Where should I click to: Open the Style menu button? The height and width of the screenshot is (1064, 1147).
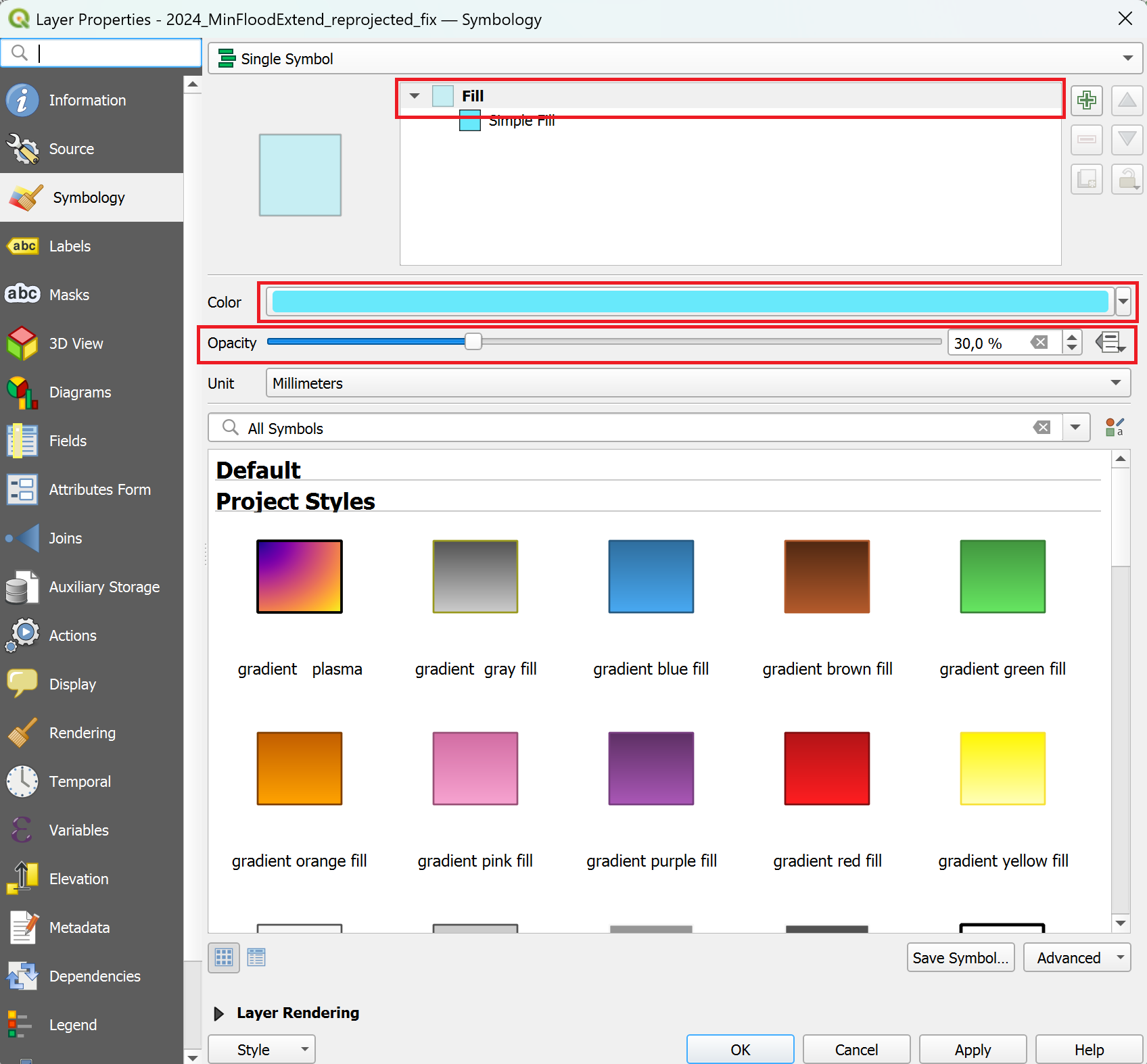pos(262,1049)
